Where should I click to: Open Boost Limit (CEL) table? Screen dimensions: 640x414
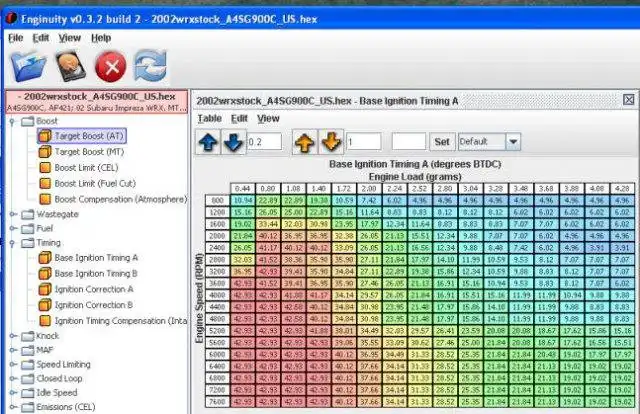[79, 168]
